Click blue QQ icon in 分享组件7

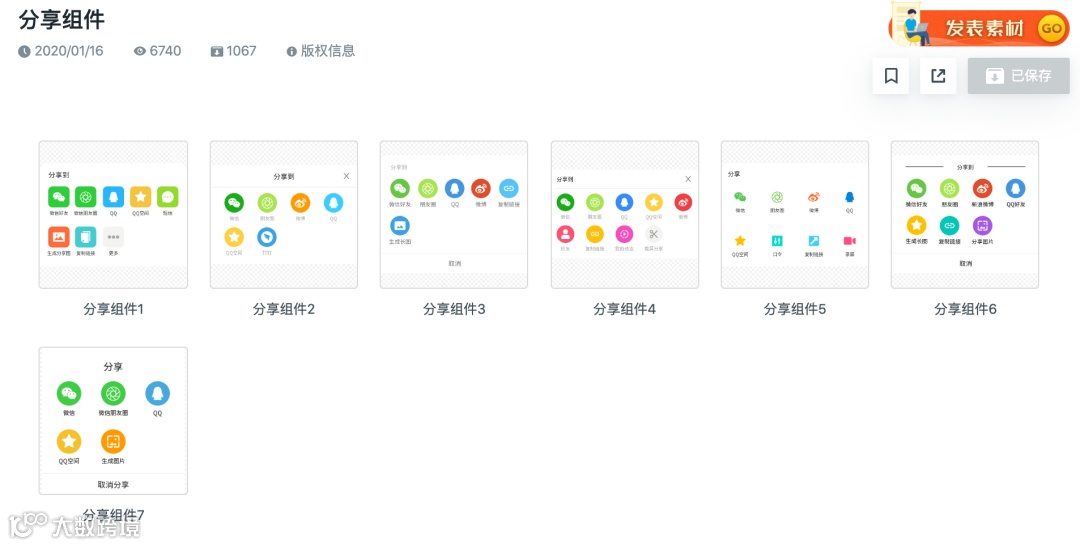[157, 394]
